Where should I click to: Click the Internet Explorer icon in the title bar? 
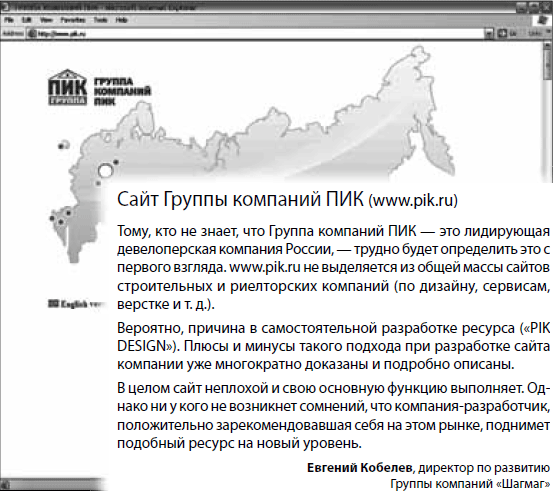(x=8, y=7)
